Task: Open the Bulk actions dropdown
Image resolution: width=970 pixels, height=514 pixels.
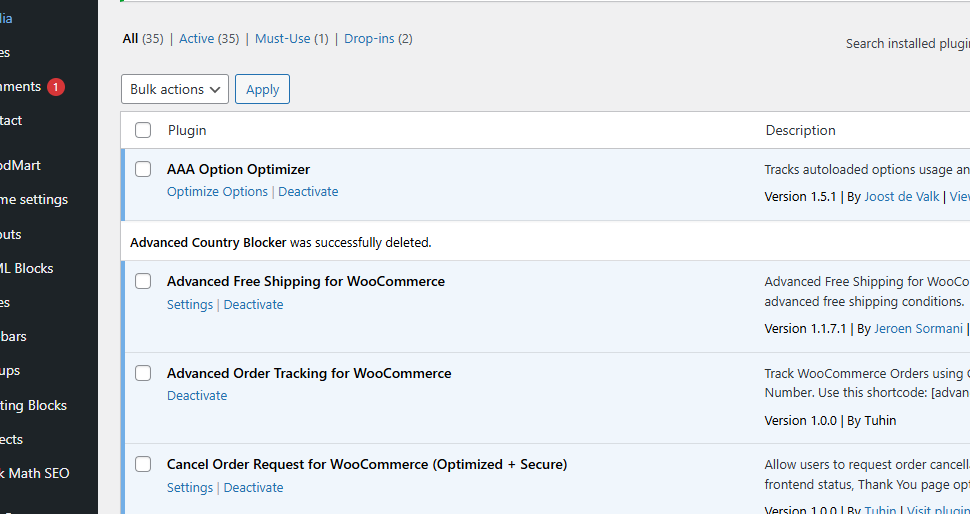Action: pyautogui.click(x=175, y=89)
